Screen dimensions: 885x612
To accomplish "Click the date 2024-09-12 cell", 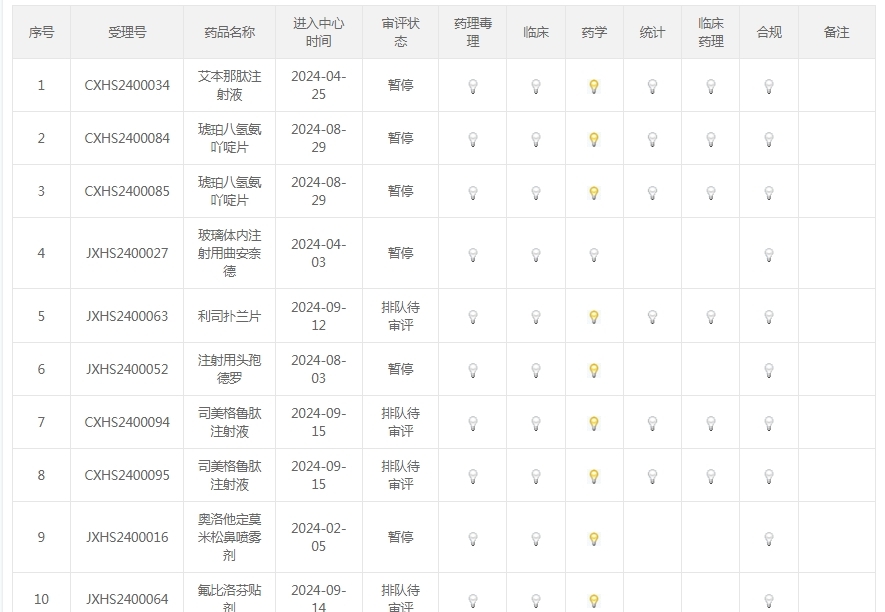I will [x=318, y=316].
